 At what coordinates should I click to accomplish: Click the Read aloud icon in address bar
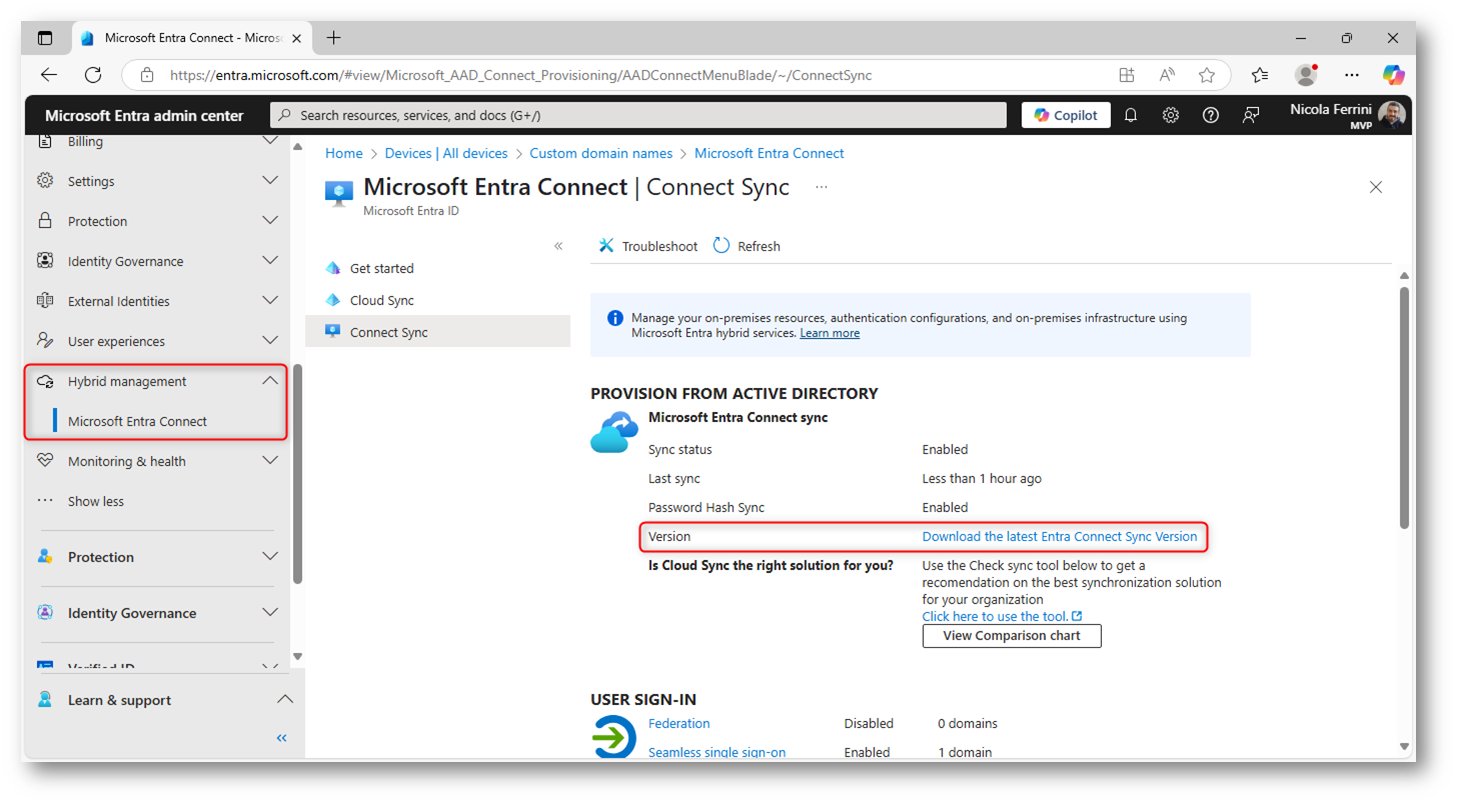pyautogui.click(x=1167, y=75)
